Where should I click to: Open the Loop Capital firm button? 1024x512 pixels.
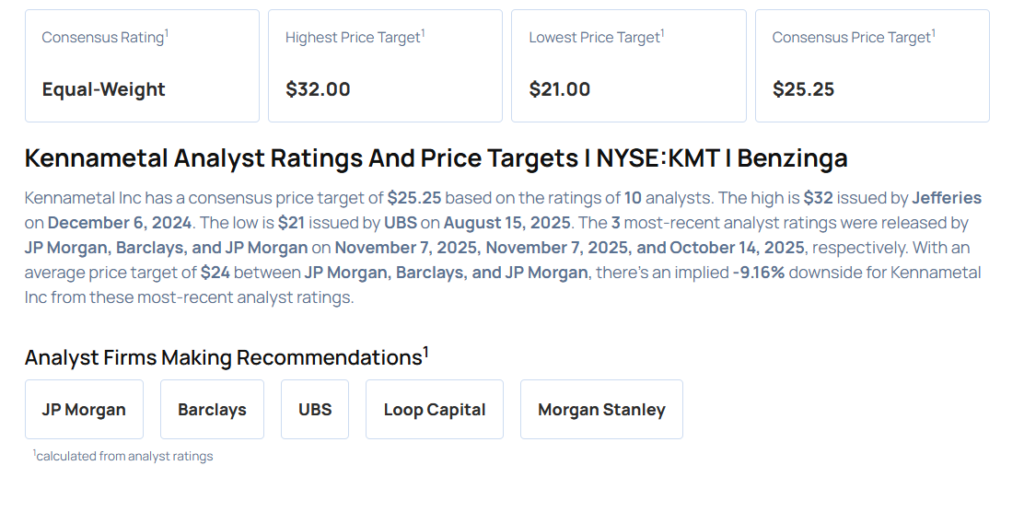coord(434,409)
